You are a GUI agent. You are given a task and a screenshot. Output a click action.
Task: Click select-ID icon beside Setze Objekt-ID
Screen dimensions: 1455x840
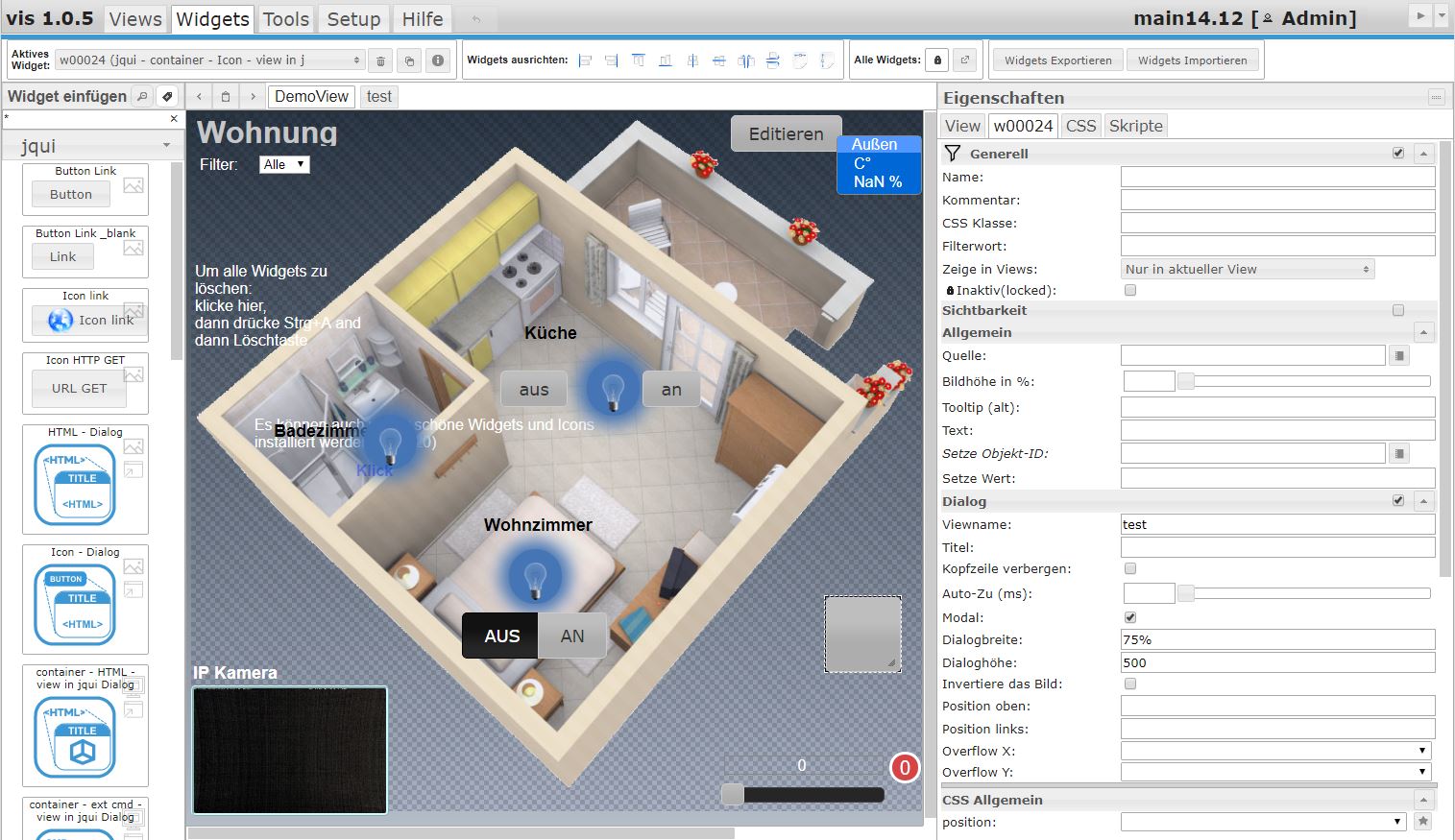[1399, 454]
